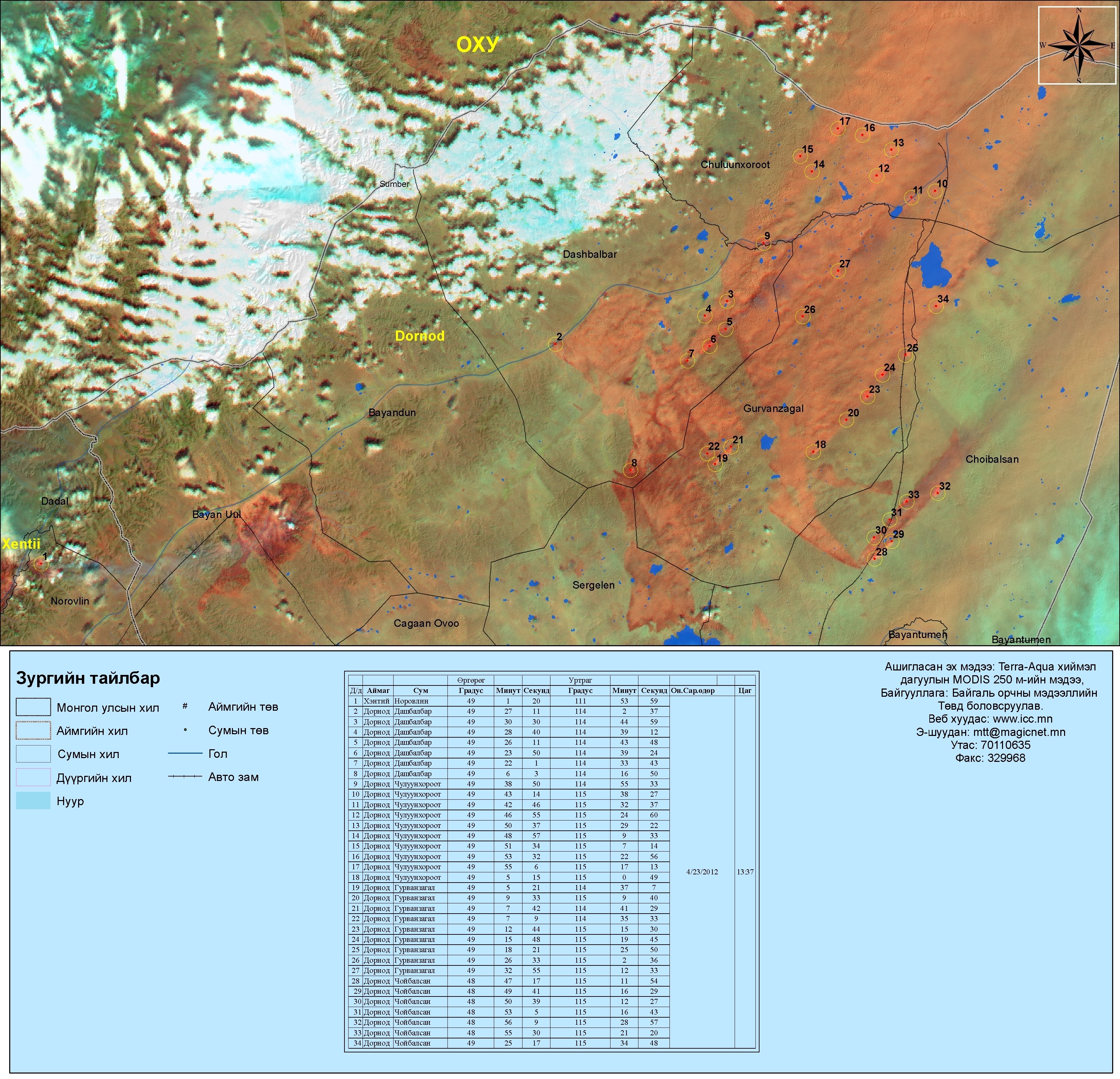The width and height of the screenshot is (1120, 1079).
Task: Select fire hotspot marker number 32
Action: point(937,493)
